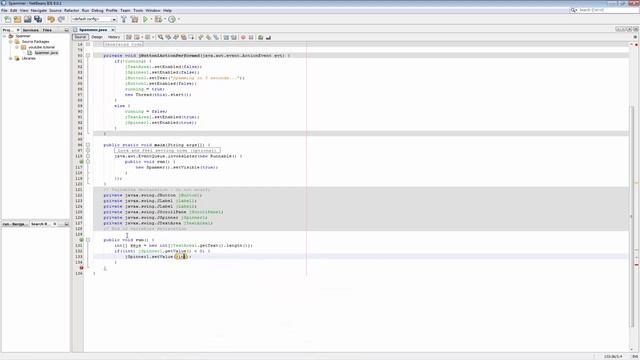
Task: Click the Last Edit editor toolbar icon
Action: (x=129, y=37)
